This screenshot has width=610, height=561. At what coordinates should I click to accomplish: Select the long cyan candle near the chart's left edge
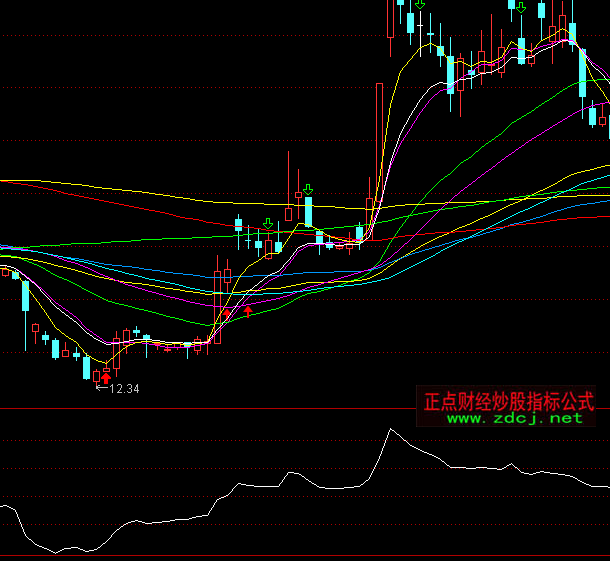(25, 297)
